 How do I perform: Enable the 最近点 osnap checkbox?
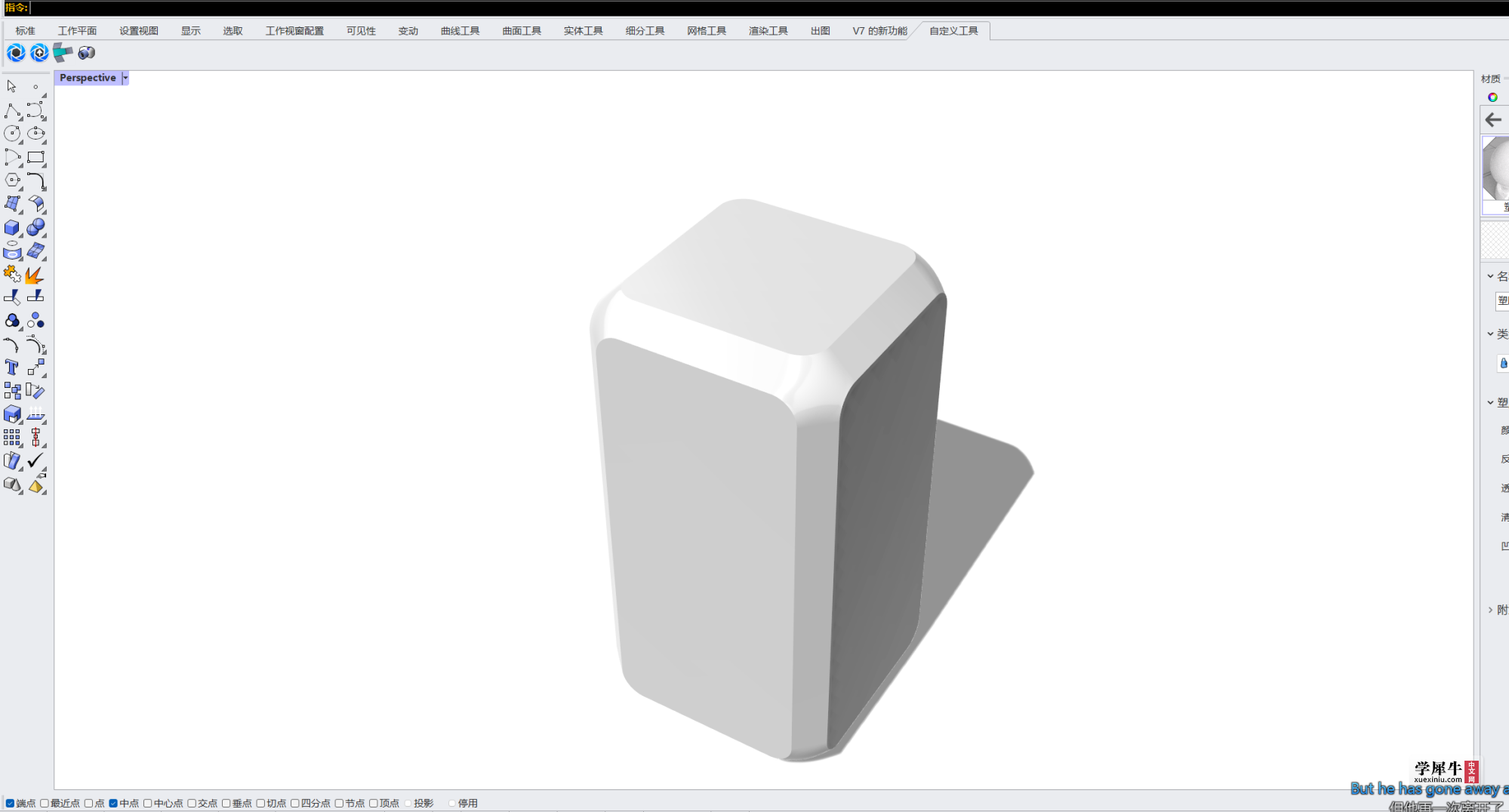tap(45, 803)
